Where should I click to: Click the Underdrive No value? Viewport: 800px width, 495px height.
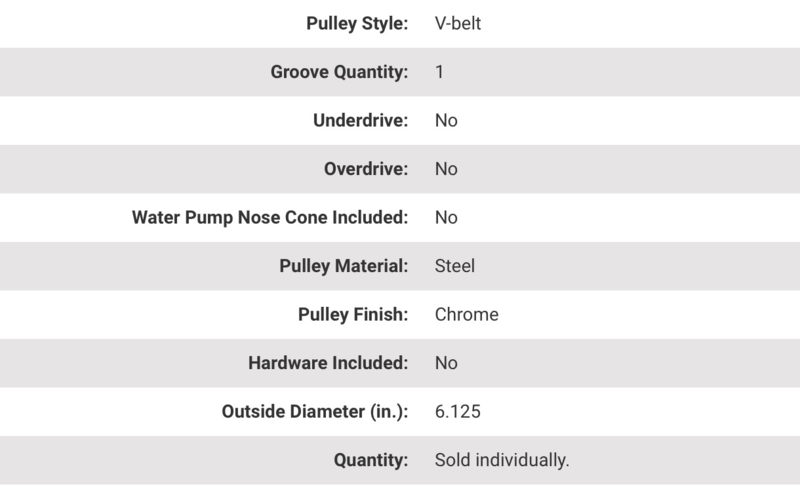[446, 120]
